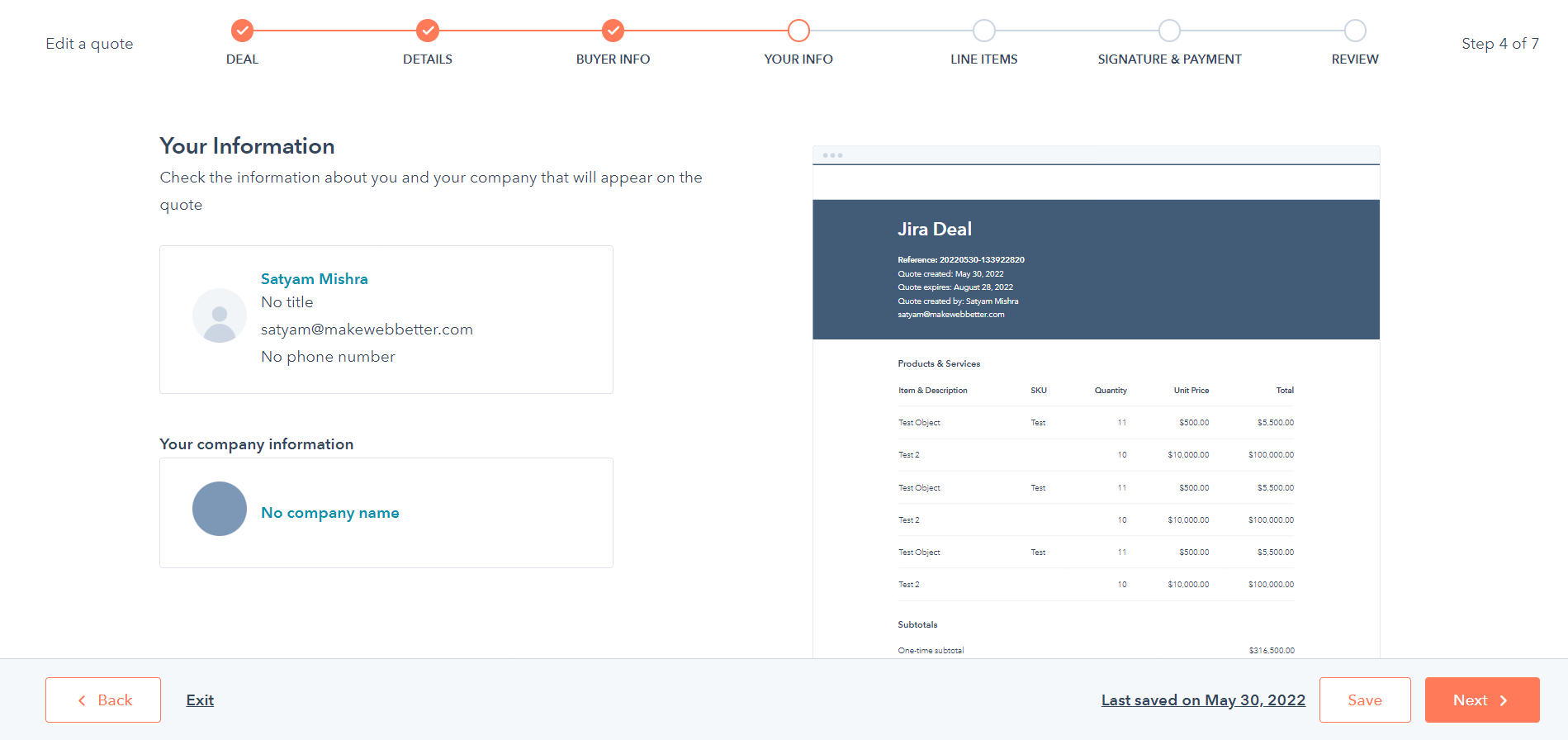Image resolution: width=1568 pixels, height=740 pixels.
Task: Open the No company name link
Action: [329, 513]
